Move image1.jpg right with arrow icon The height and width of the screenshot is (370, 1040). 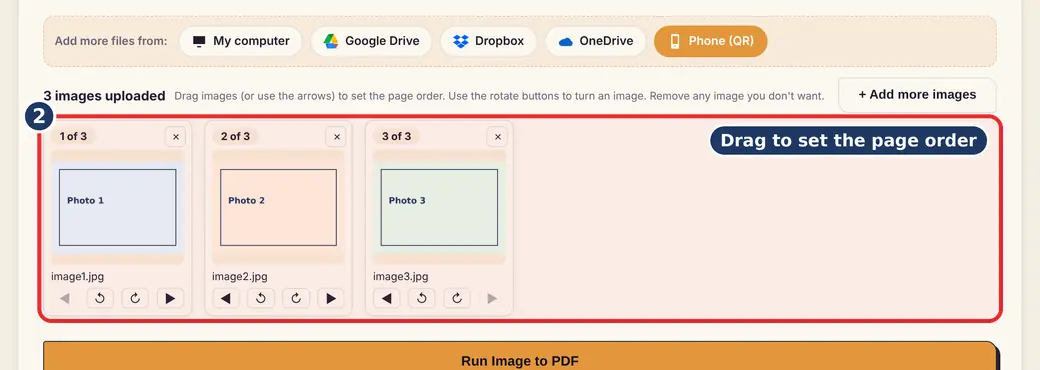(170, 298)
